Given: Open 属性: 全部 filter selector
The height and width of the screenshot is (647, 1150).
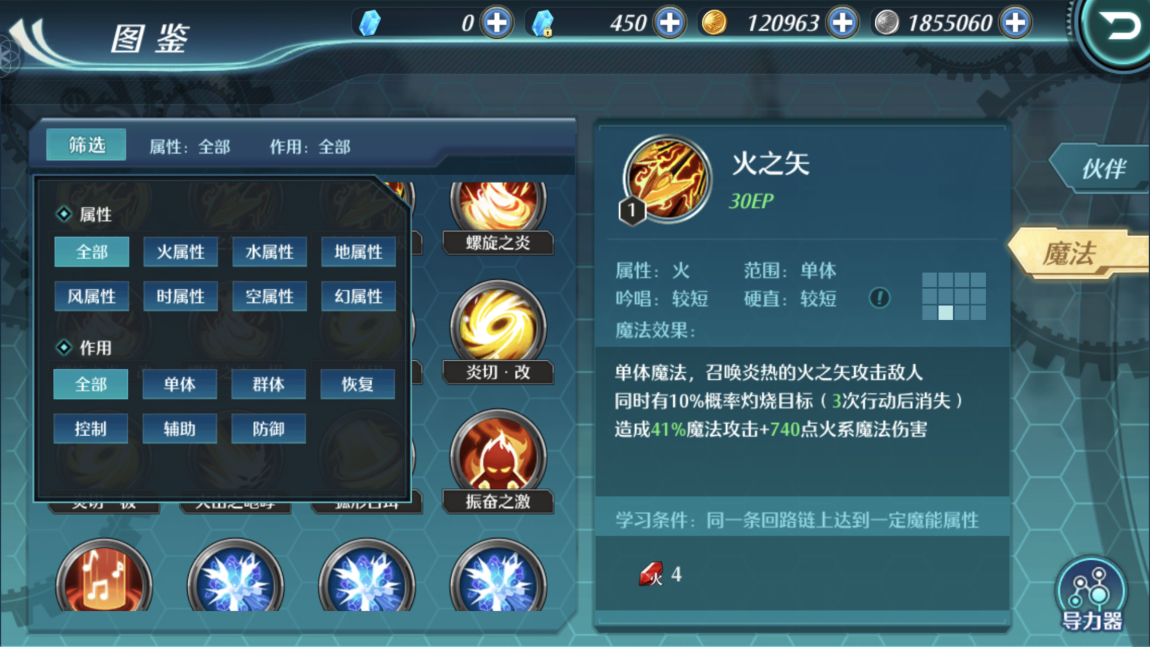Looking at the screenshot, I should click(x=190, y=147).
